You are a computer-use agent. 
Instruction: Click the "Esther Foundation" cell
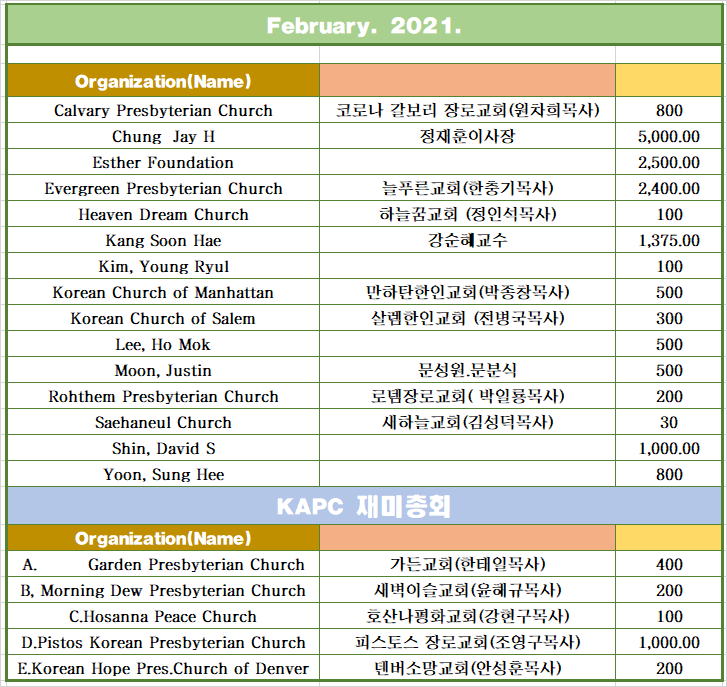coord(163,162)
